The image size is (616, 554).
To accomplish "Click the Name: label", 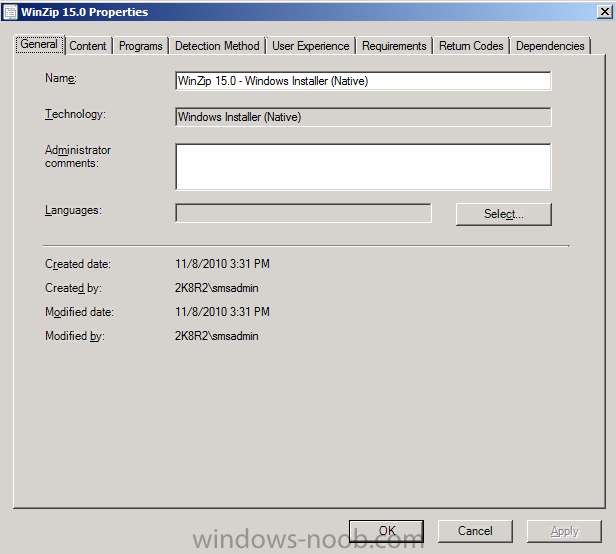I will (x=61, y=78).
